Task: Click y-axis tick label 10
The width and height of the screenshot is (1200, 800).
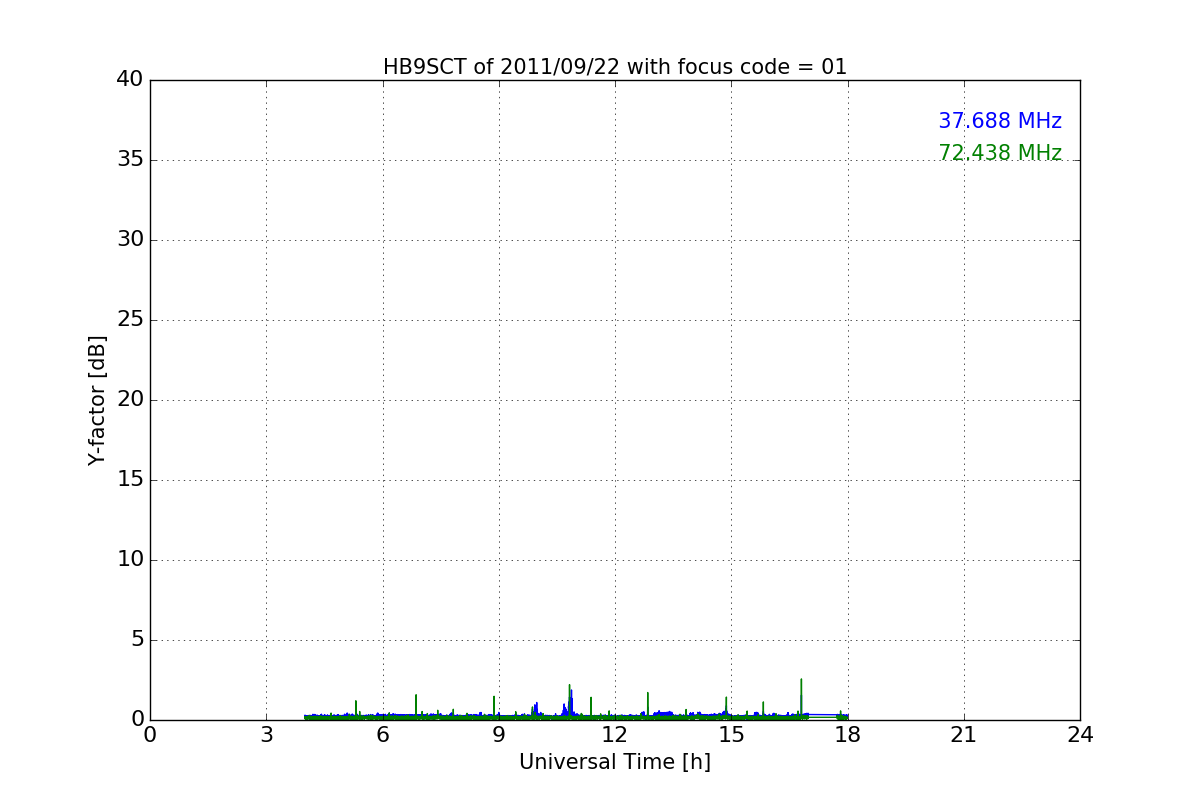Action: click(130, 560)
